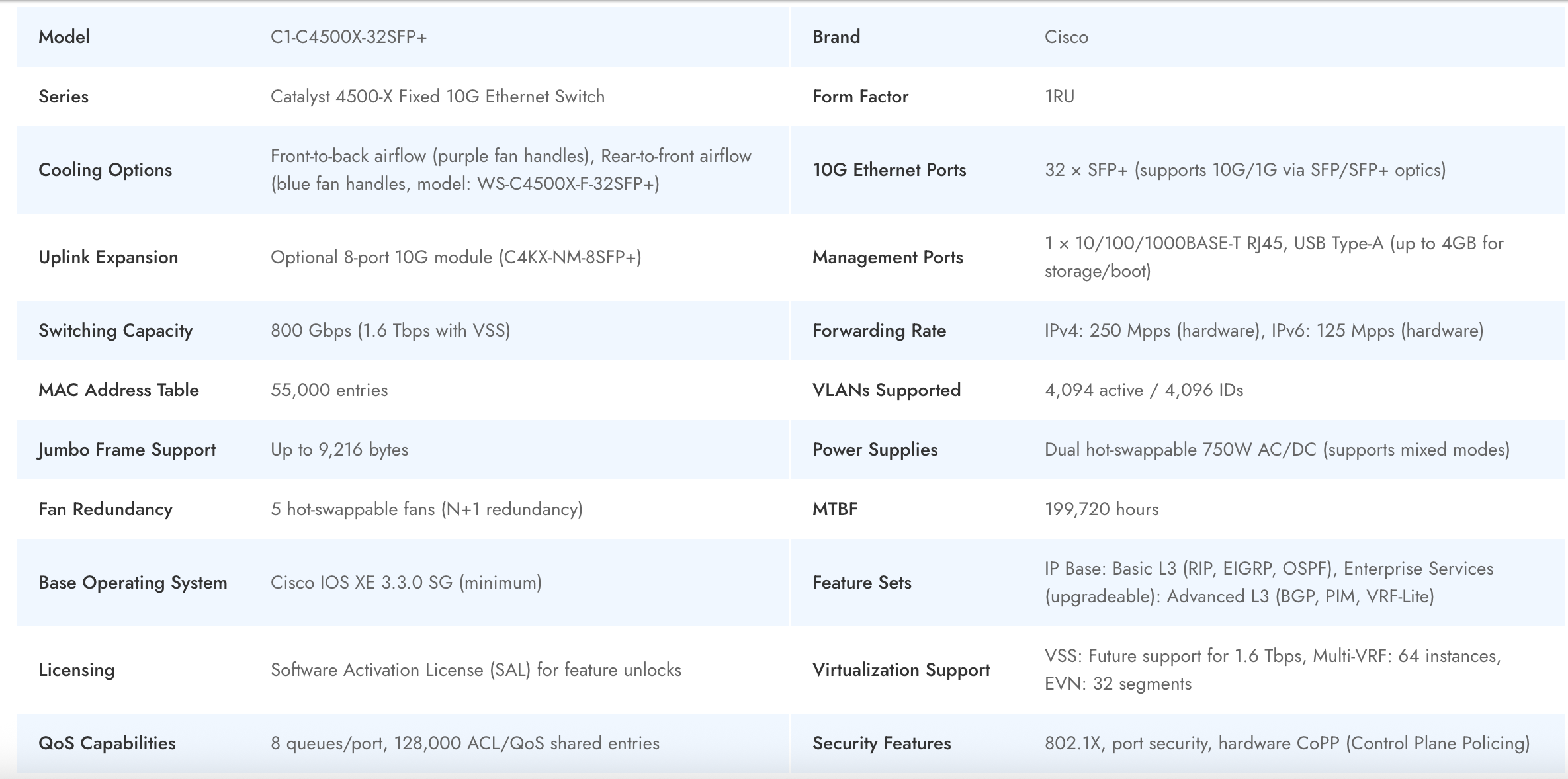Click the Forwarding Rate label
1568x779 pixels.
point(879,331)
